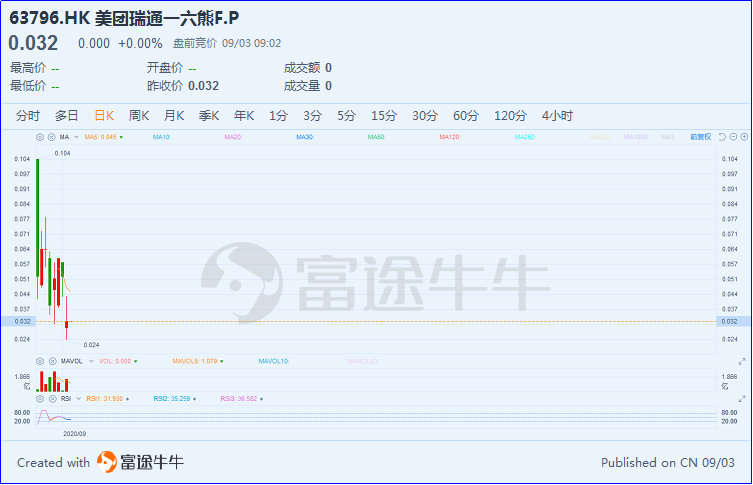The image size is (753, 485).
Task: Switch to the 120分 chart interval
Action: (510, 116)
